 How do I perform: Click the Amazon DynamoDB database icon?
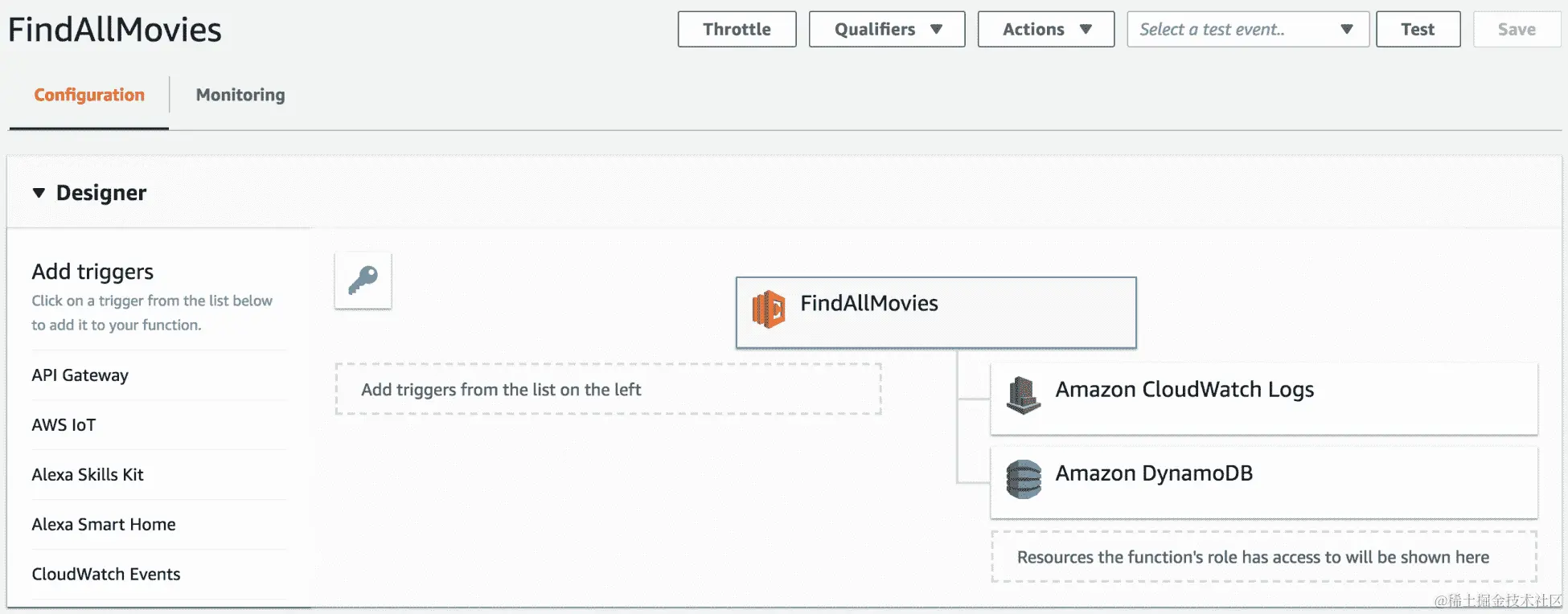[1024, 479]
